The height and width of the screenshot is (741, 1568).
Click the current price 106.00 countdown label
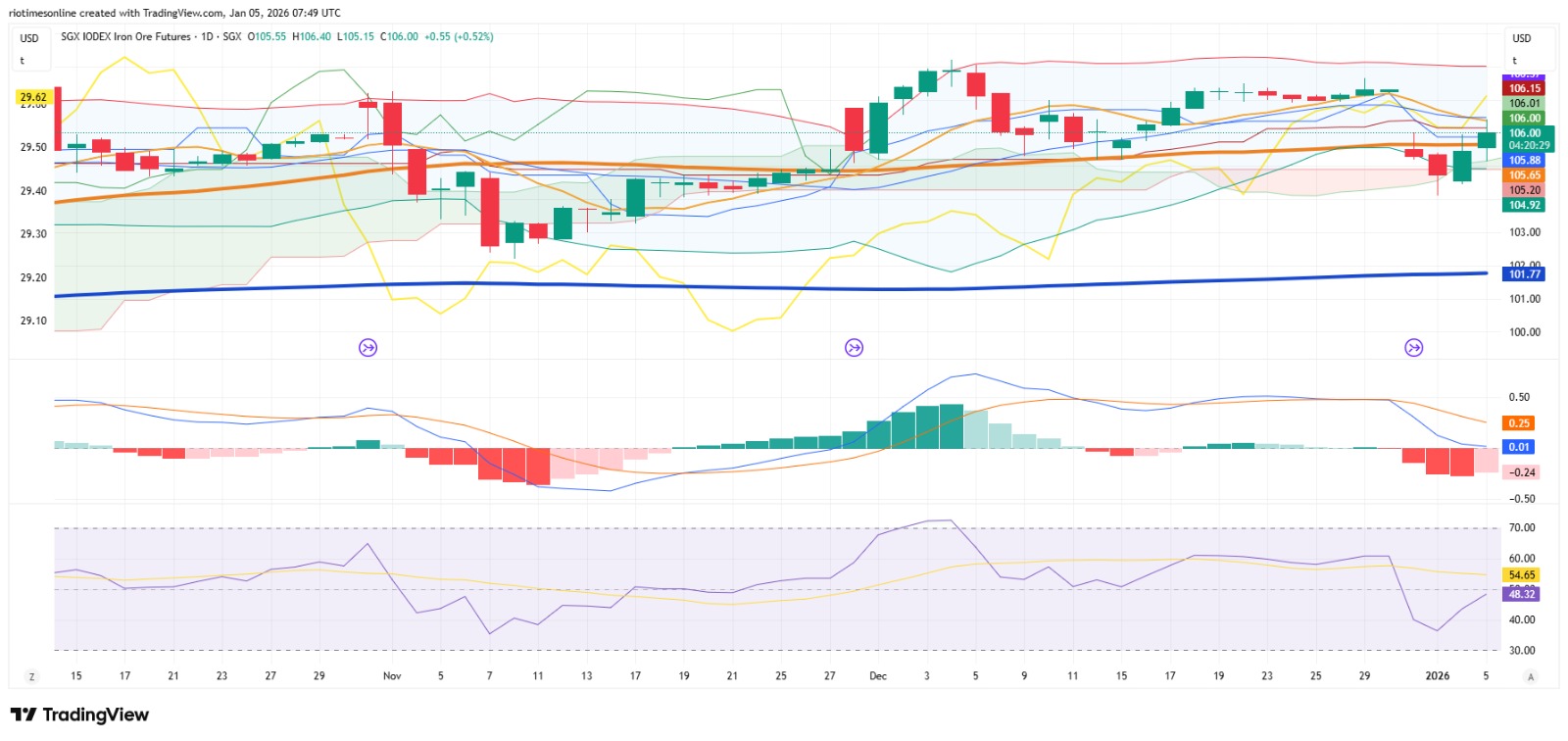(1528, 139)
